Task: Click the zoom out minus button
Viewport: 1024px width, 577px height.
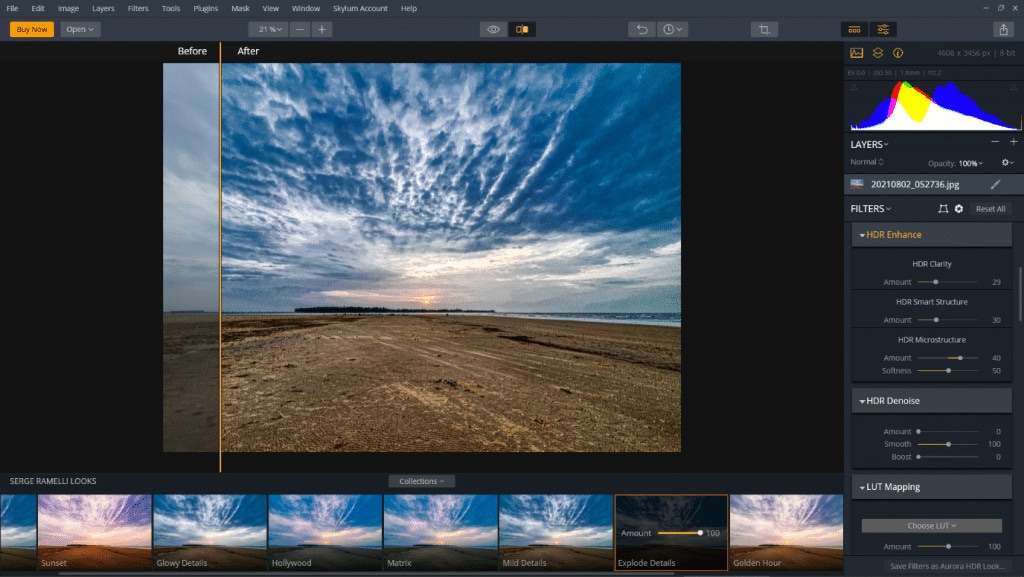Action: click(300, 29)
